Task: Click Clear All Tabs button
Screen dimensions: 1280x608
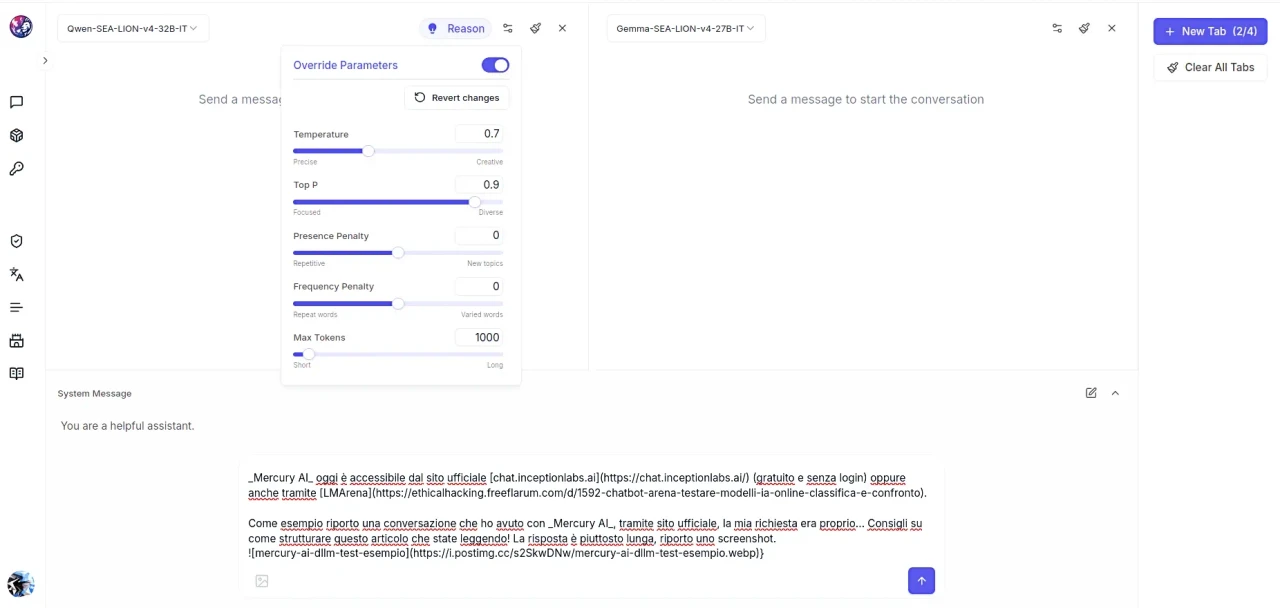Action: [1210, 67]
